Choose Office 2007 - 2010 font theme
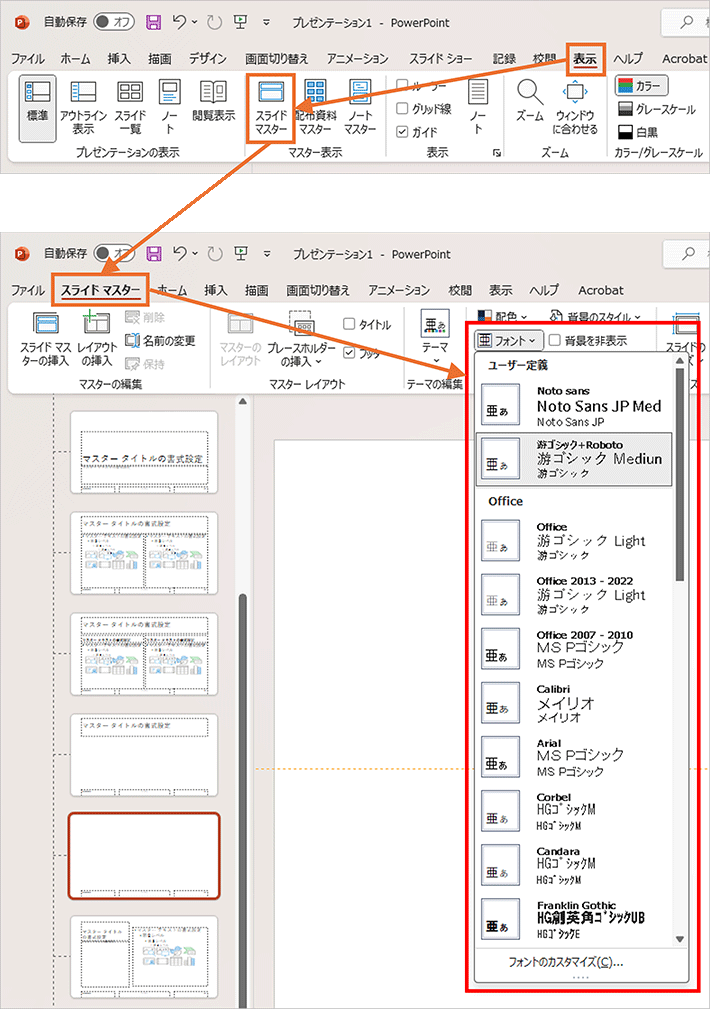710x1009 pixels. coord(576,649)
